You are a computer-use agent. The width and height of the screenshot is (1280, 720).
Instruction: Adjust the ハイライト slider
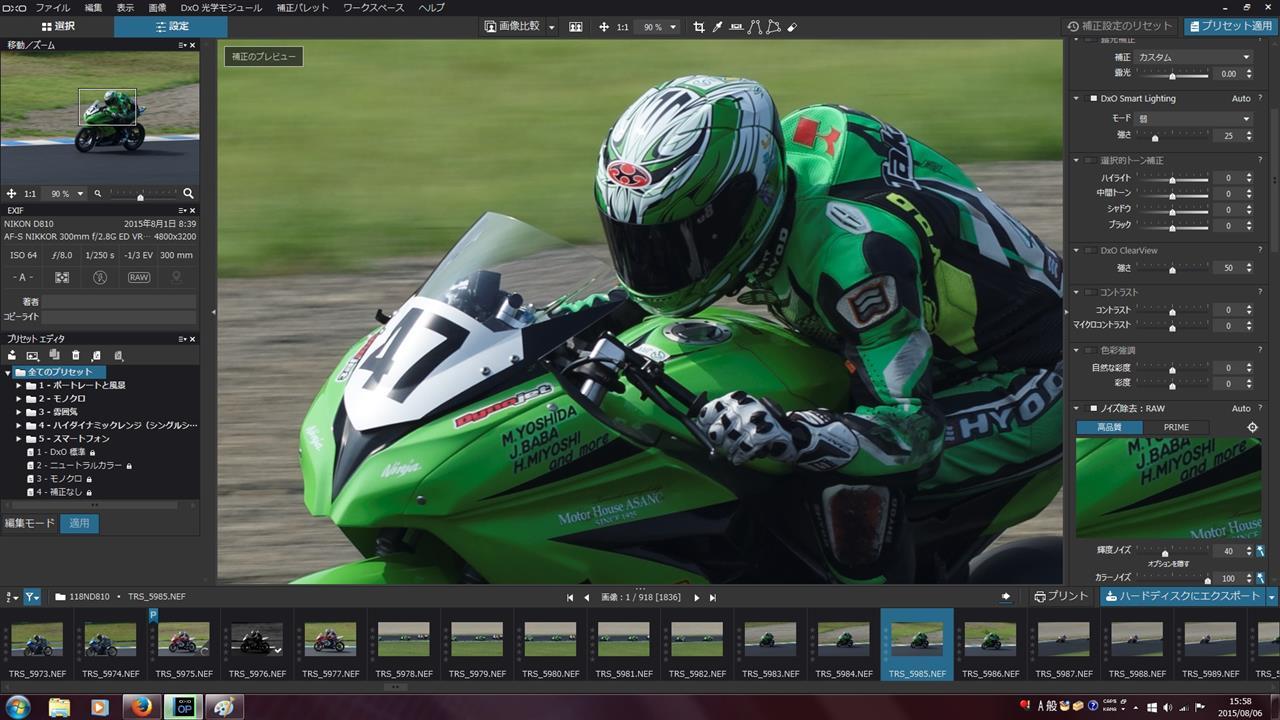click(x=1173, y=178)
